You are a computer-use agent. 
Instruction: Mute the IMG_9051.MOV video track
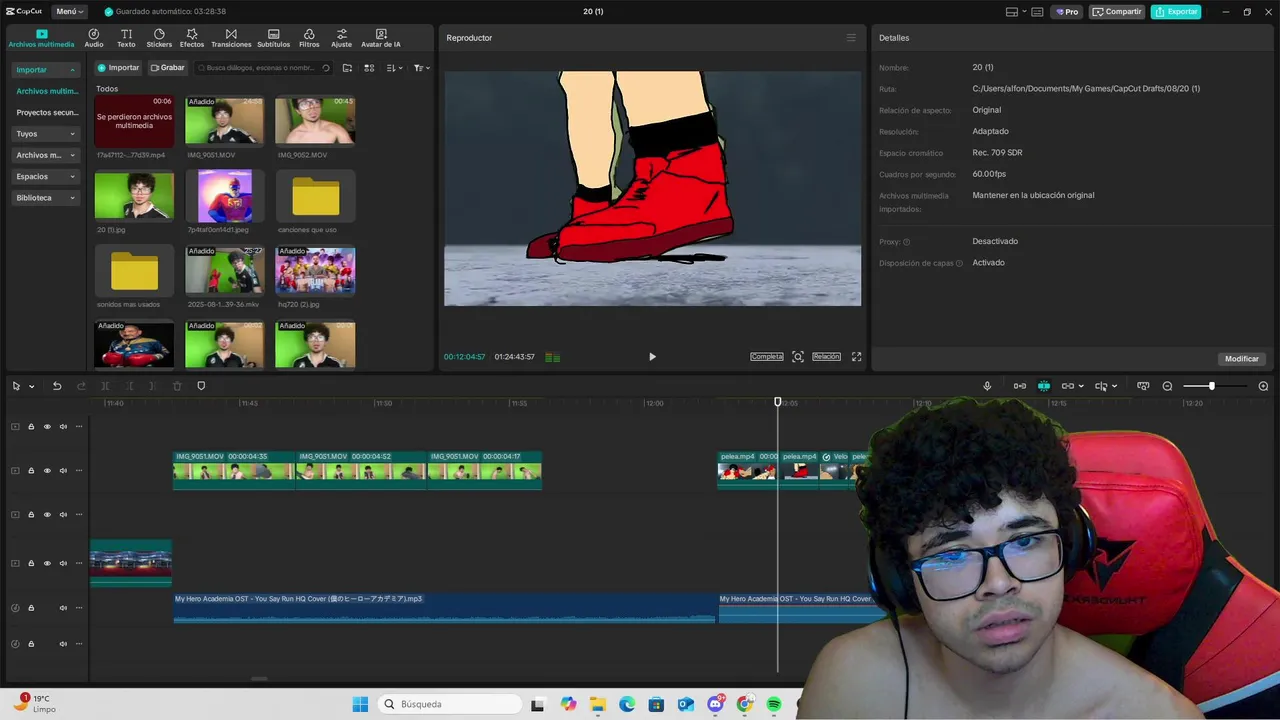[x=63, y=471]
